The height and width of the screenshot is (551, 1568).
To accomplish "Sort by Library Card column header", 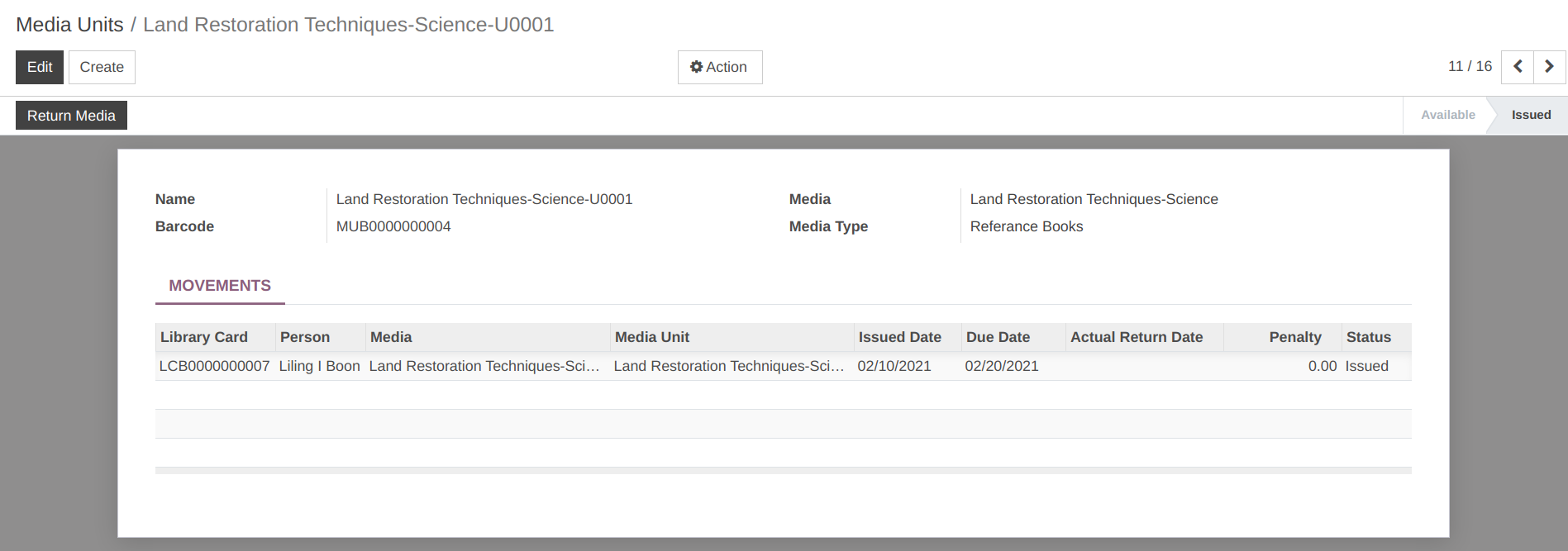I will coord(215,337).
